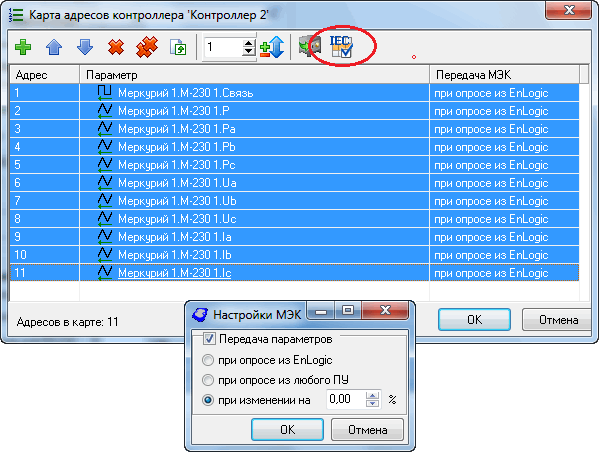Decrease the percent change value with the down arrow
This screenshot has height=453, width=599.
tap(372, 403)
